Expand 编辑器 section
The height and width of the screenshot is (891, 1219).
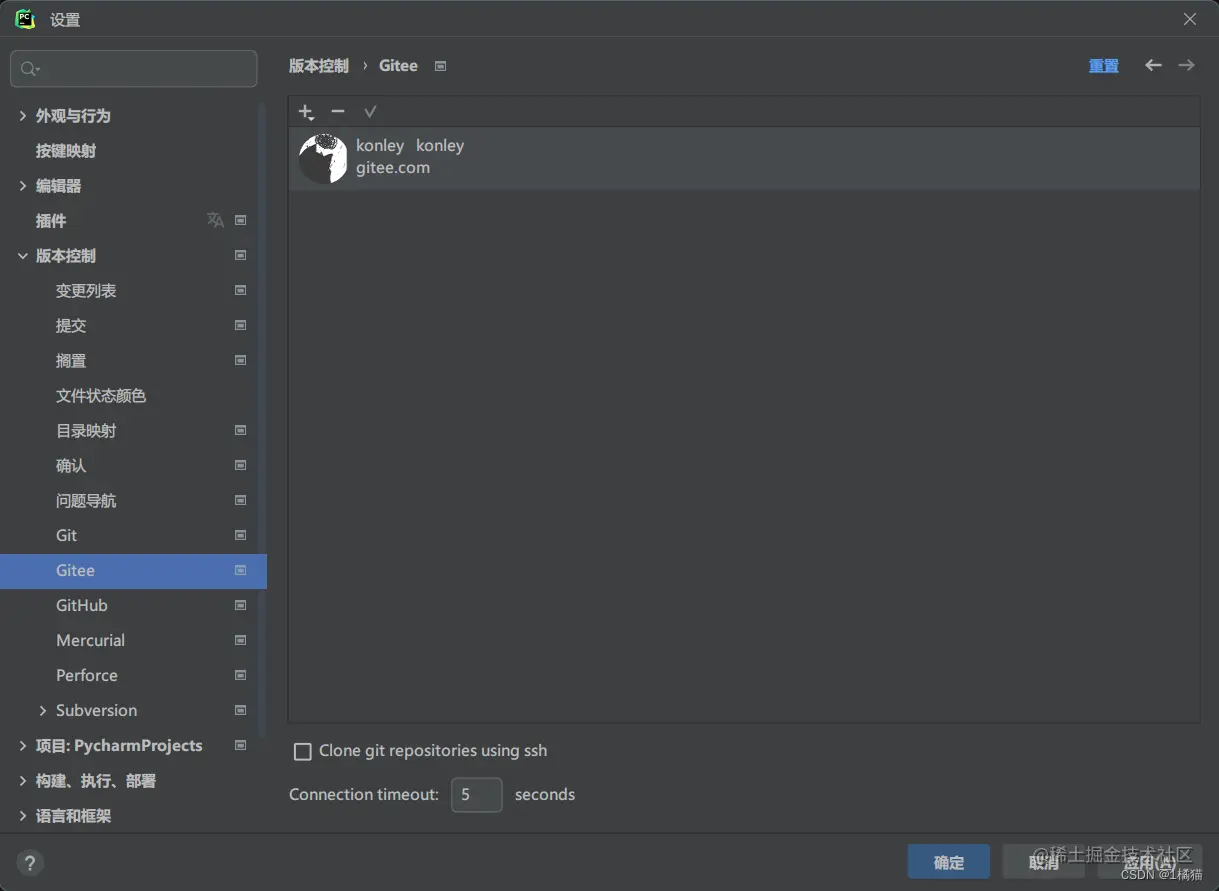click(x=23, y=186)
